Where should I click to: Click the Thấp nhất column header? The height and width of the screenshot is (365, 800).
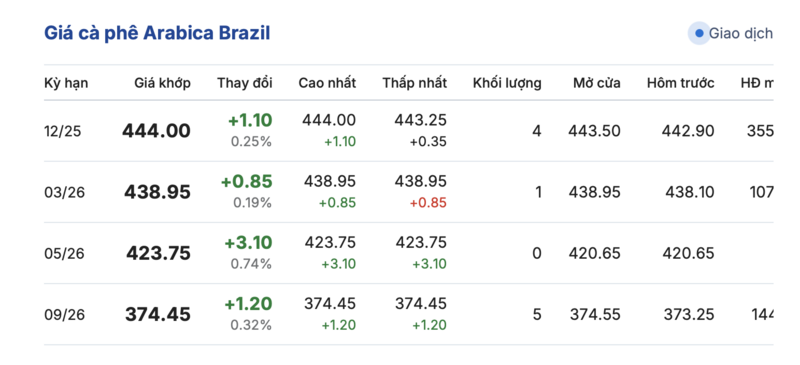[415, 83]
